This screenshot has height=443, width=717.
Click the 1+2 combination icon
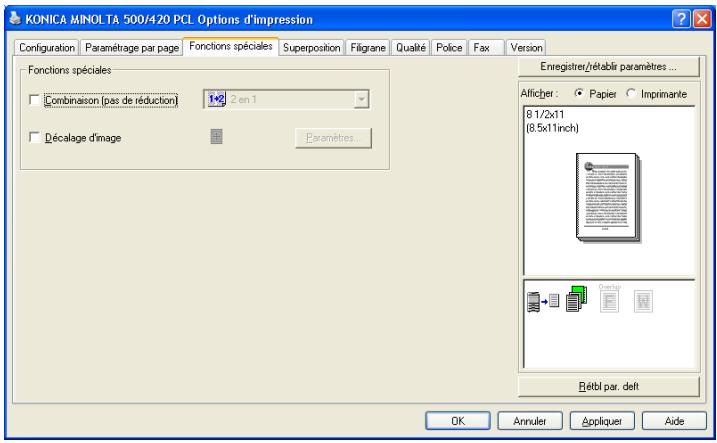(x=217, y=99)
